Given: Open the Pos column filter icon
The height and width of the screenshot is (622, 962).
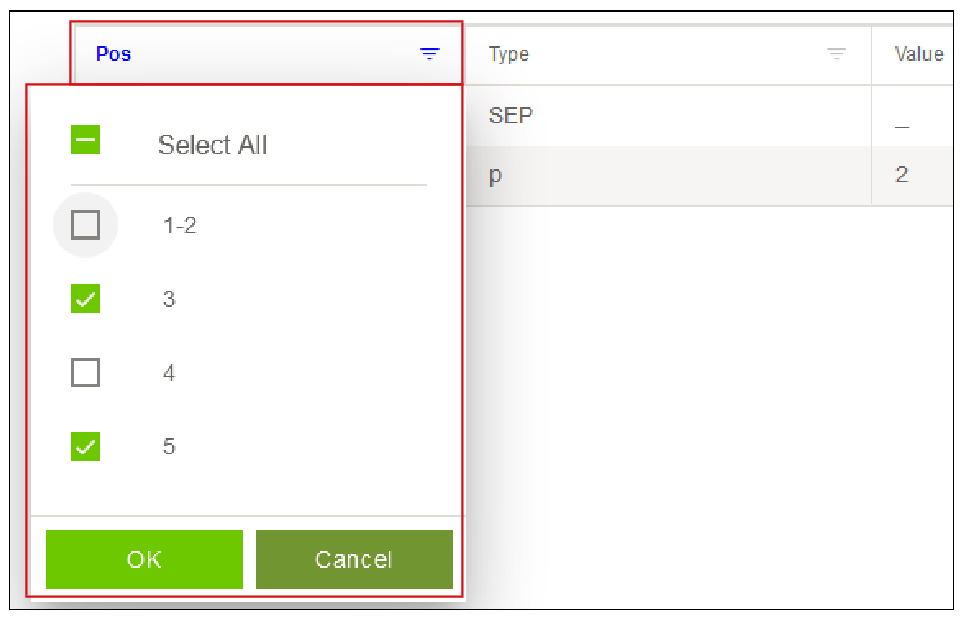Looking at the screenshot, I should click(429, 54).
